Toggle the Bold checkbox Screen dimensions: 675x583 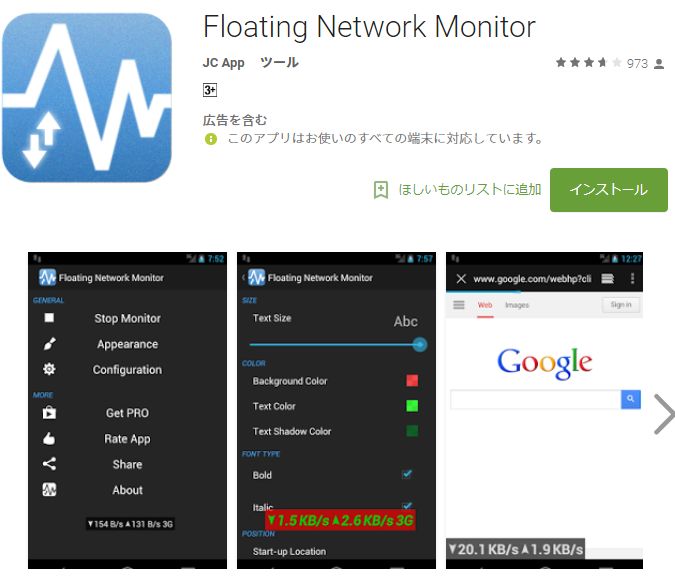click(x=407, y=474)
